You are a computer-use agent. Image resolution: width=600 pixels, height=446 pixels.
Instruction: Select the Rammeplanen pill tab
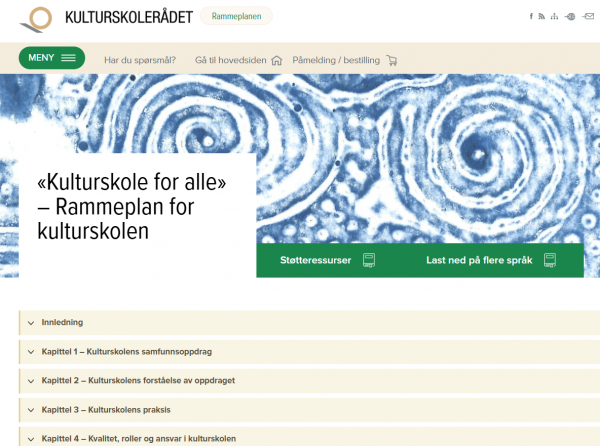click(236, 16)
